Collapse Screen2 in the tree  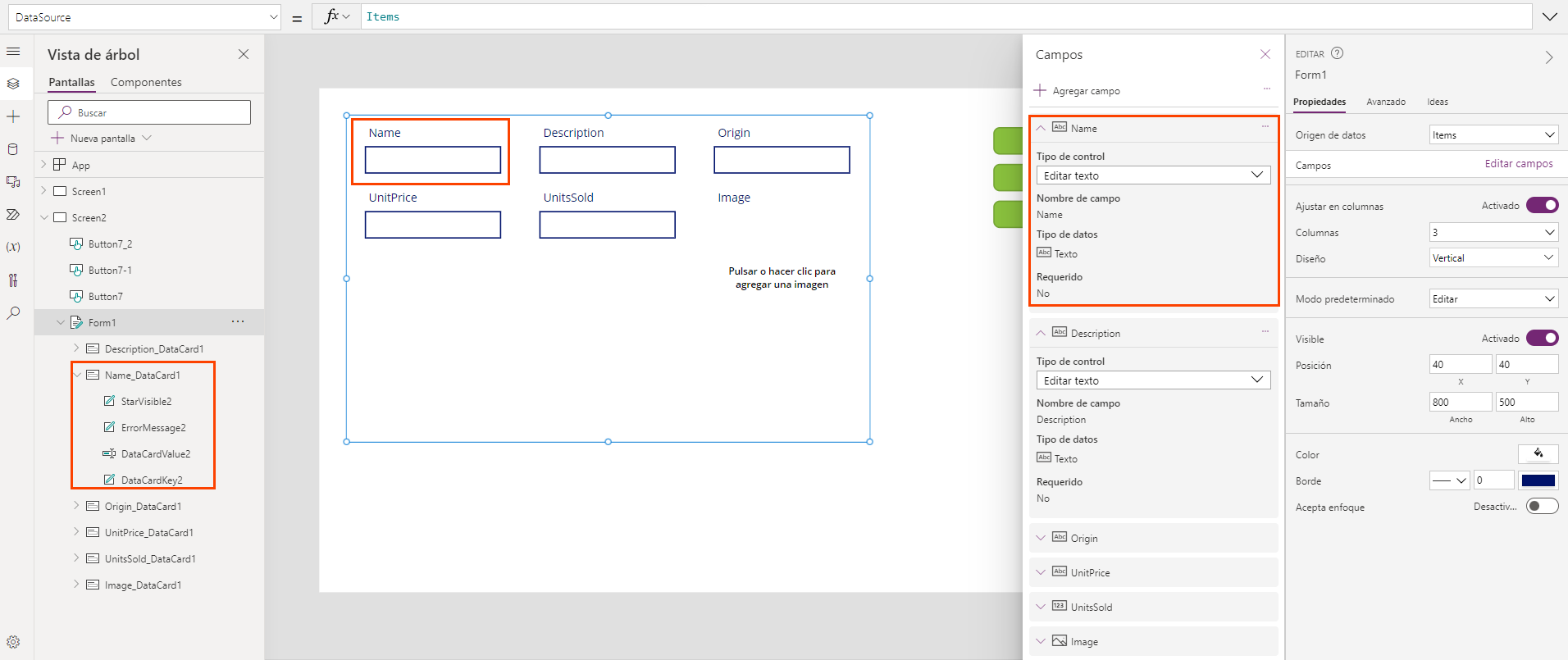[x=44, y=217]
